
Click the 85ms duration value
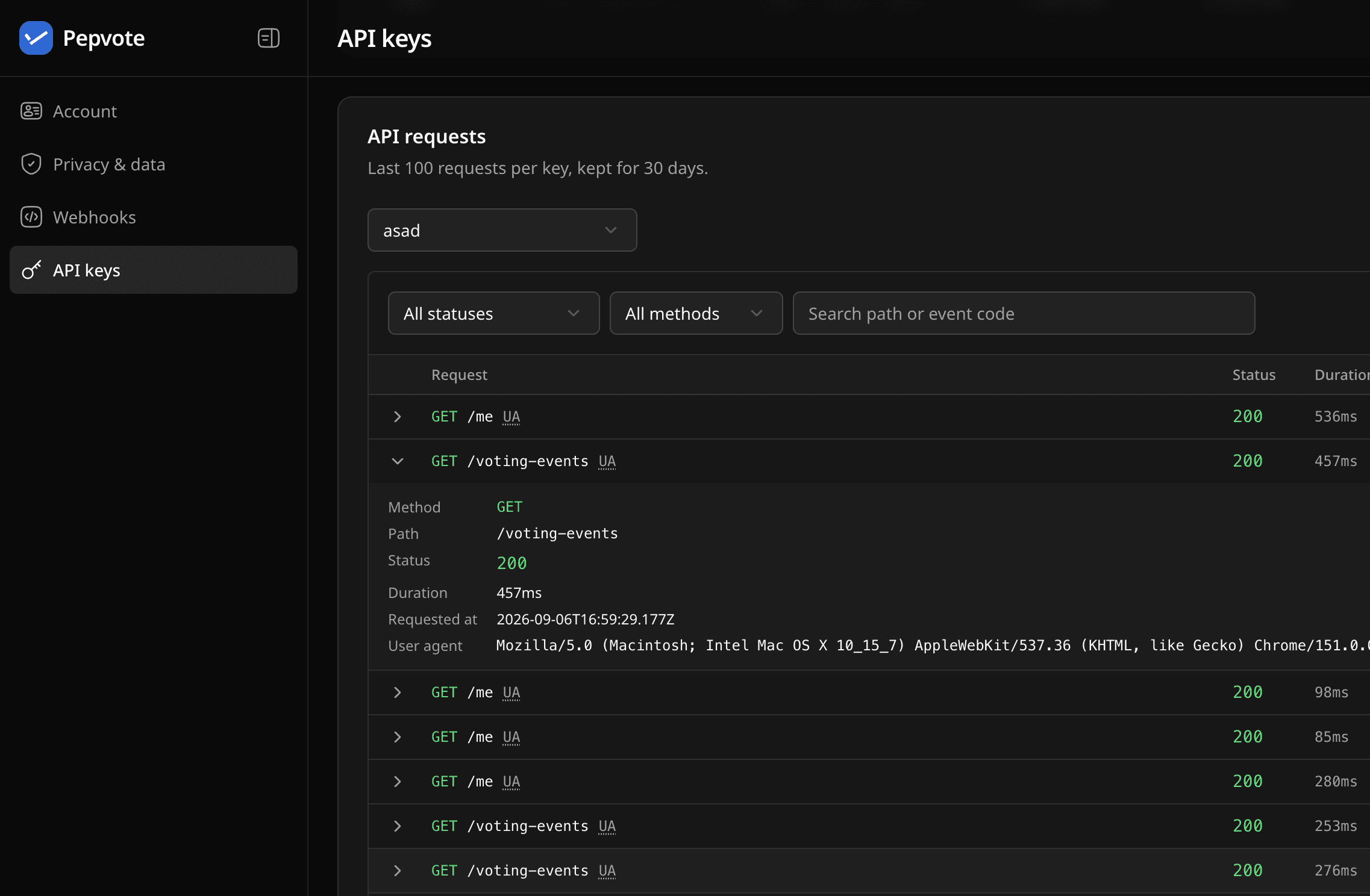coord(1331,737)
